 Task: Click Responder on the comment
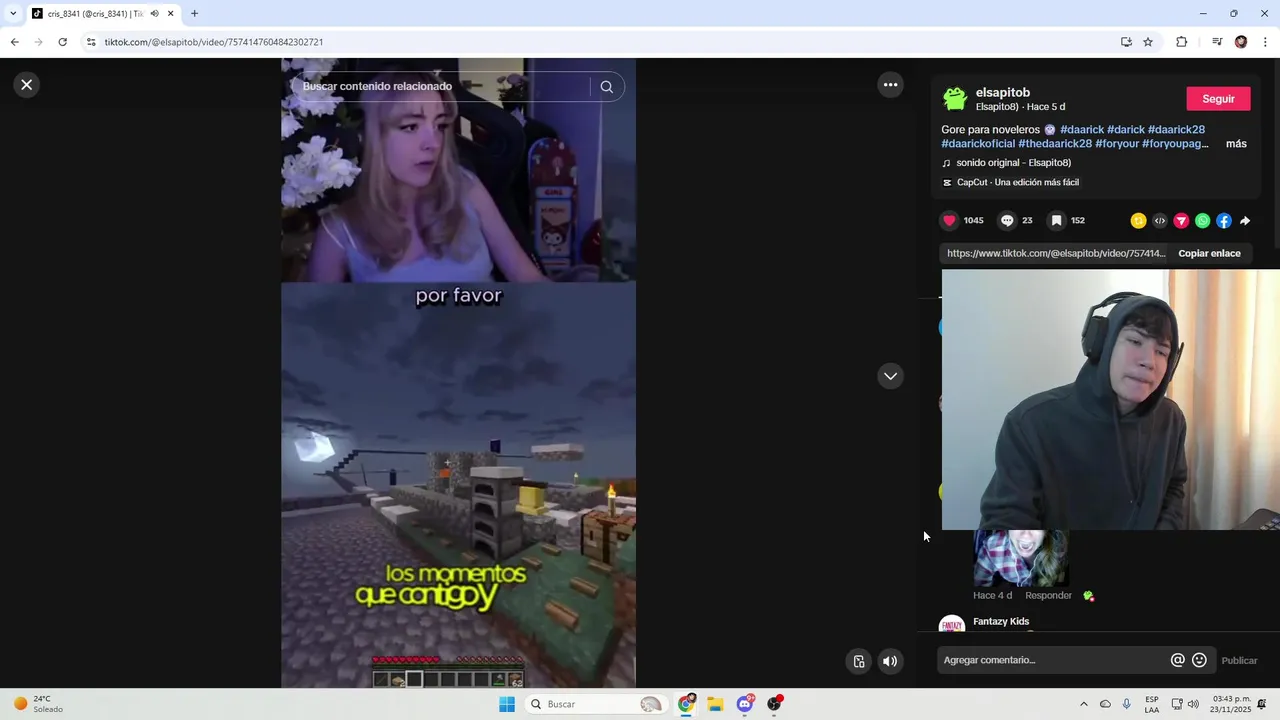click(1048, 596)
